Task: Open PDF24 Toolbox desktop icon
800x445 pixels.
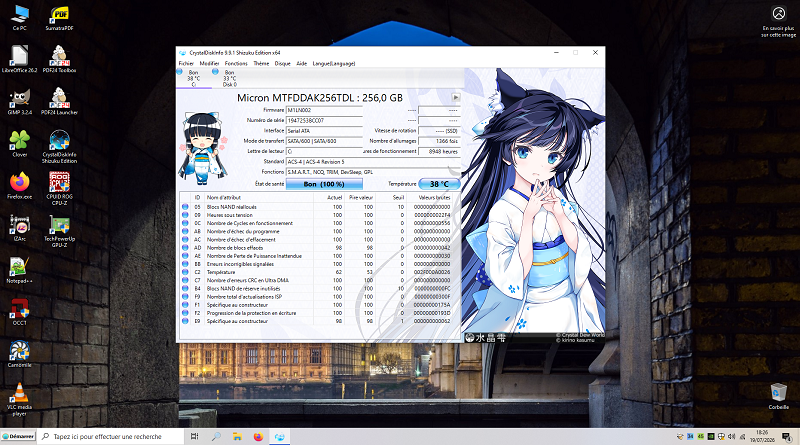Action: (x=60, y=59)
